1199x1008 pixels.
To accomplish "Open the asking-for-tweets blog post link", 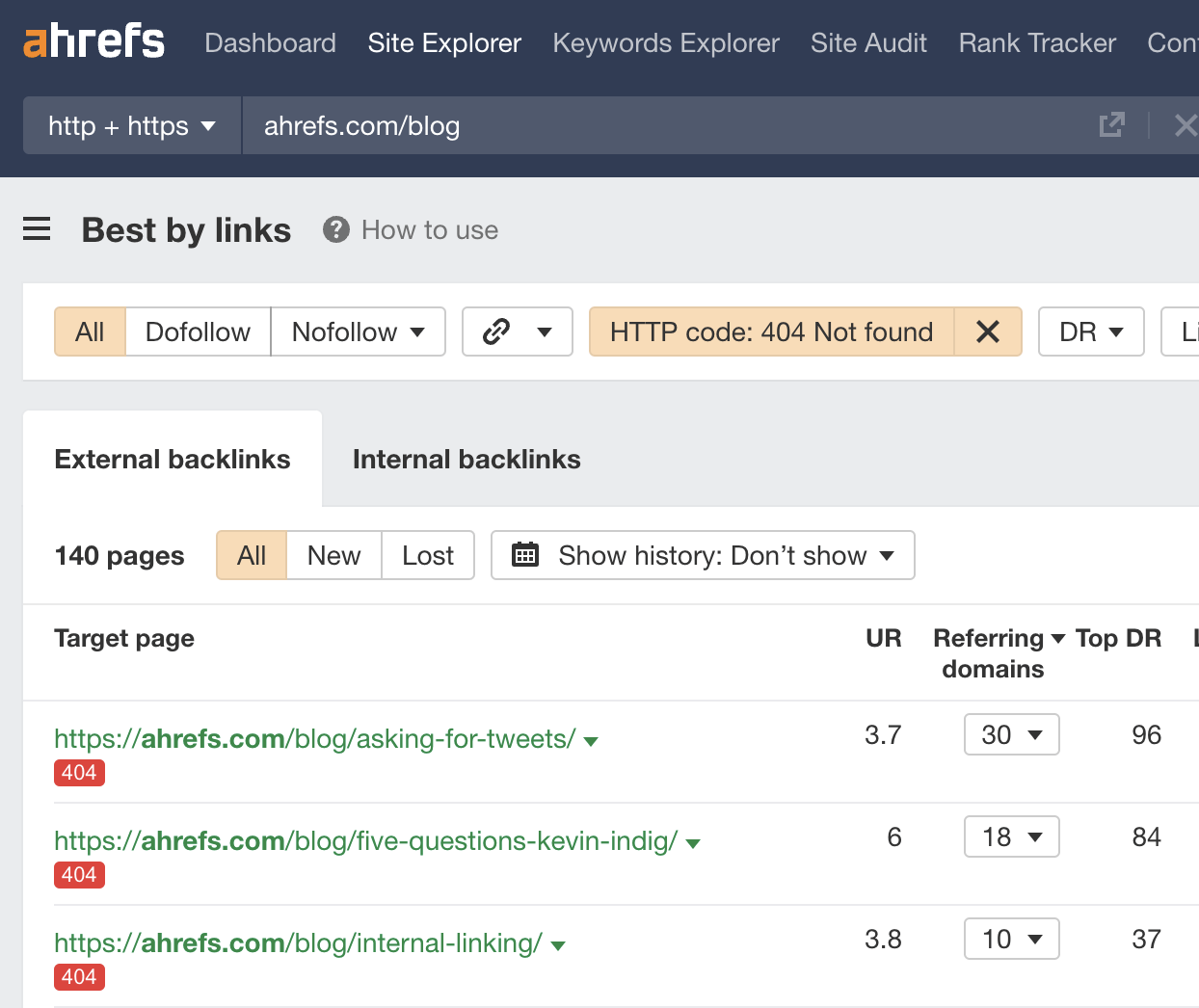I will pyautogui.click(x=312, y=738).
